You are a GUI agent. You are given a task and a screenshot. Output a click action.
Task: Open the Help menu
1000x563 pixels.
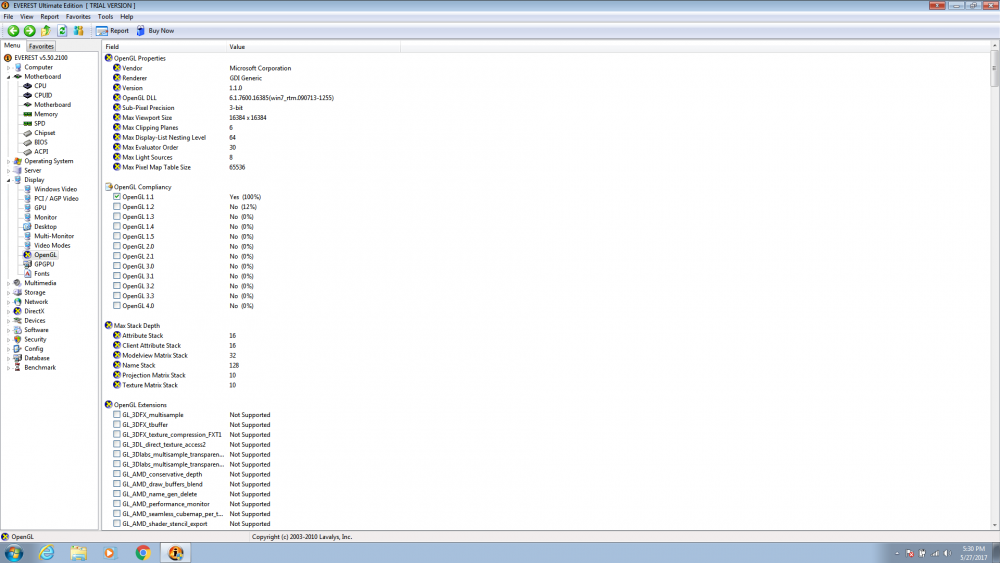[x=127, y=17]
